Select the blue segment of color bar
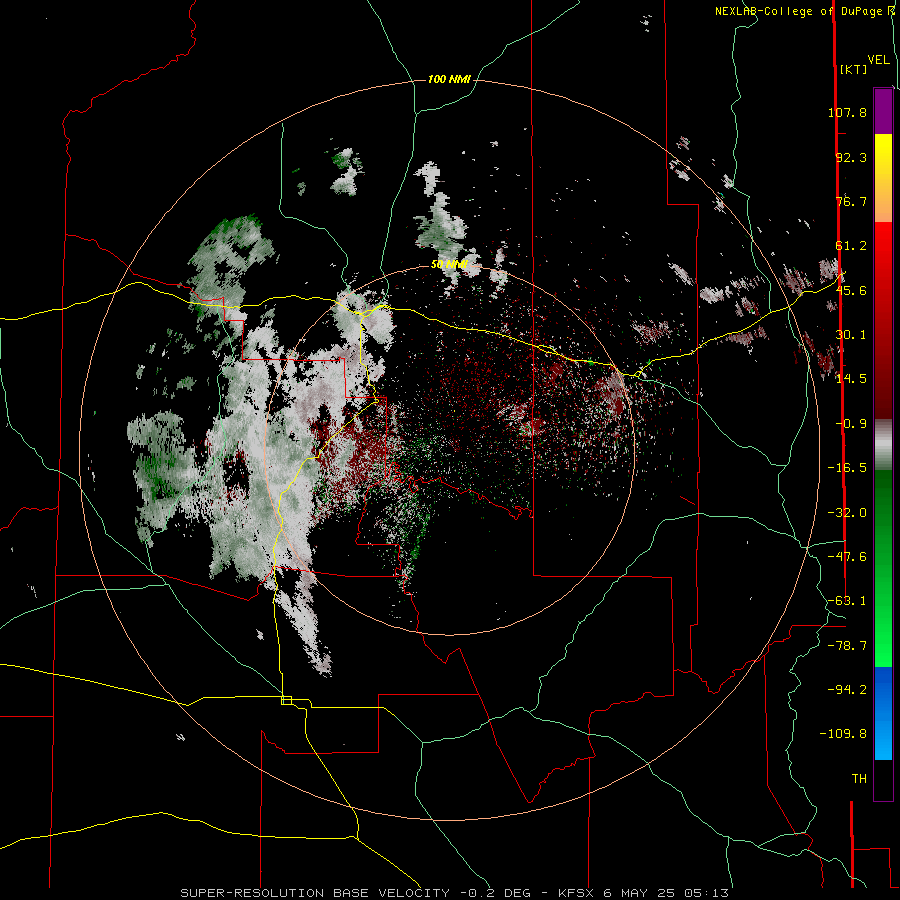This screenshot has width=900, height=900. pyautogui.click(x=883, y=713)
